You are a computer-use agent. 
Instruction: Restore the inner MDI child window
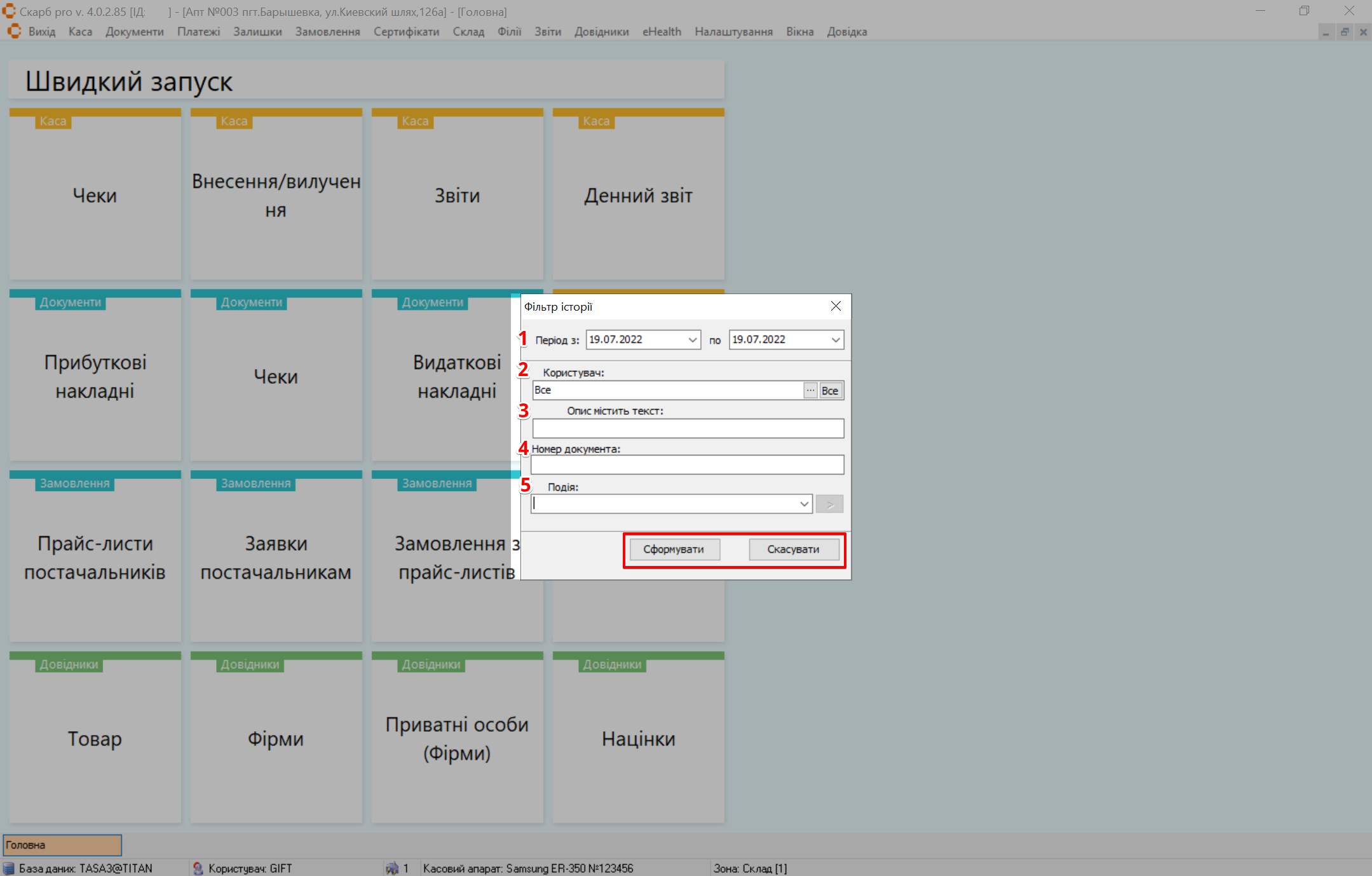pos(1345,32)
